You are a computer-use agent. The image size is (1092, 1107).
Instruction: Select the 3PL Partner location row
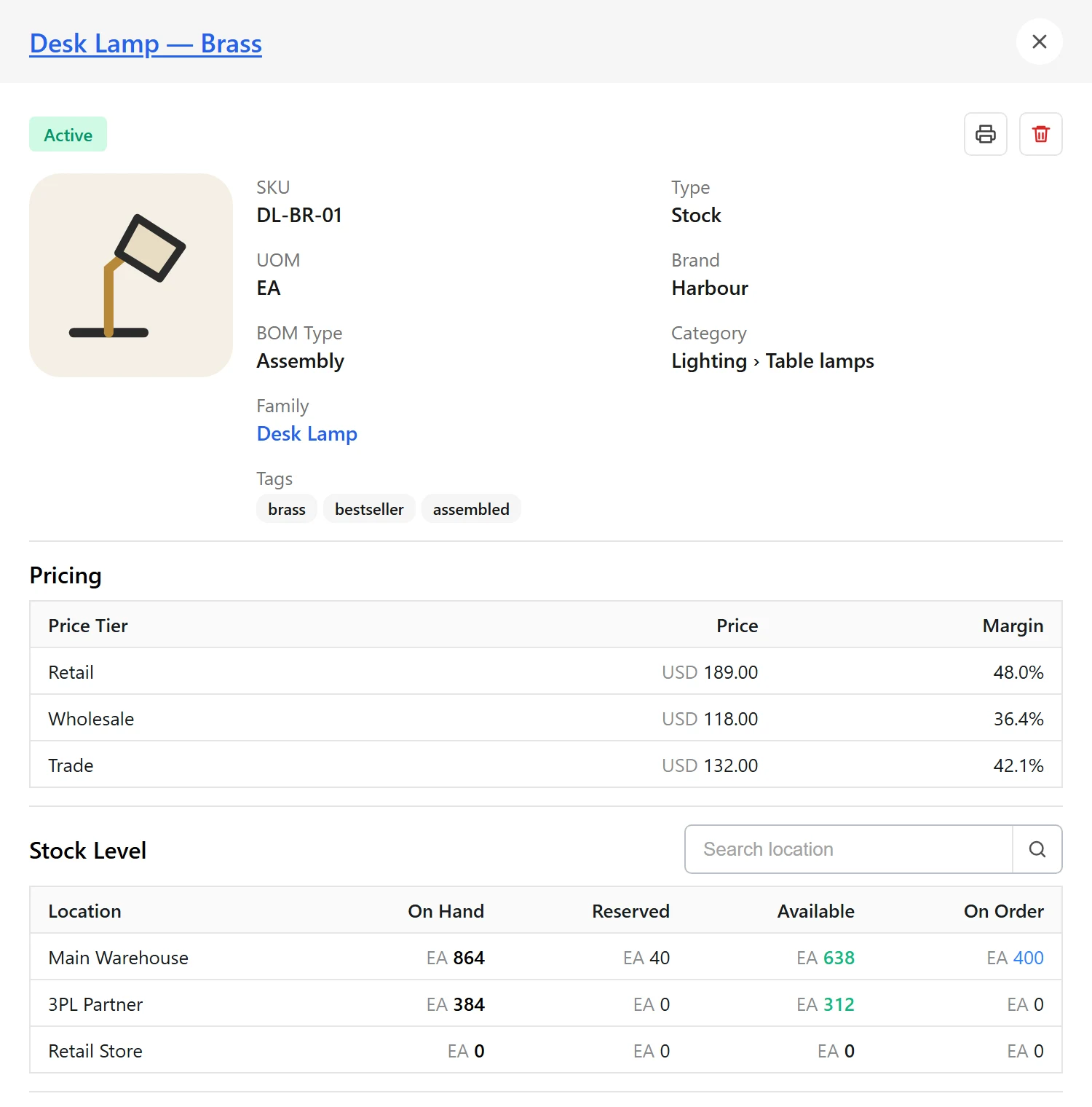pos(546,1004)
